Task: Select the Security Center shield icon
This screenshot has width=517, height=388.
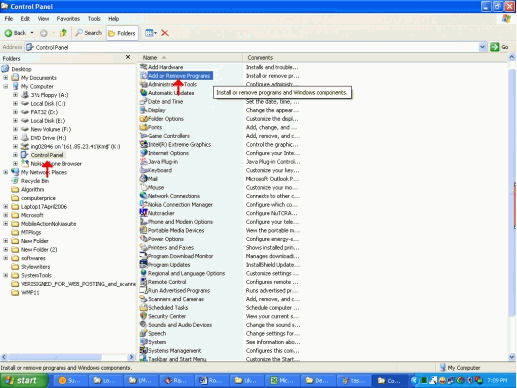Action: [143, 316]
